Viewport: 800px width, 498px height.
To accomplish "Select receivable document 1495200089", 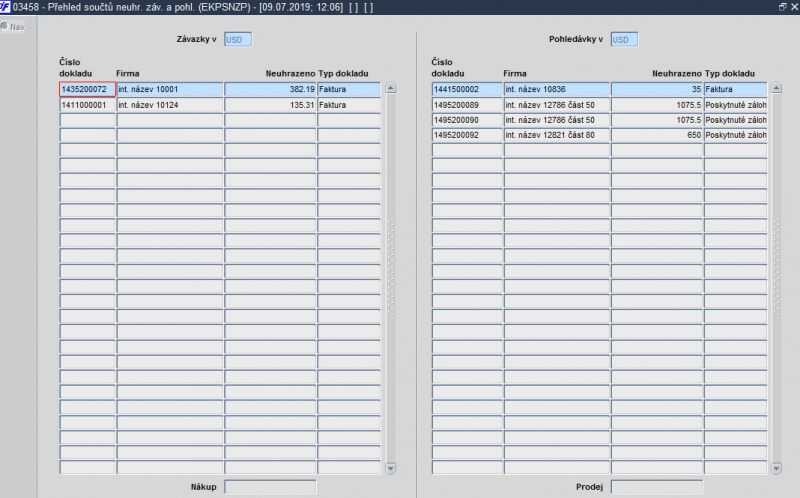I will point(467,105).
